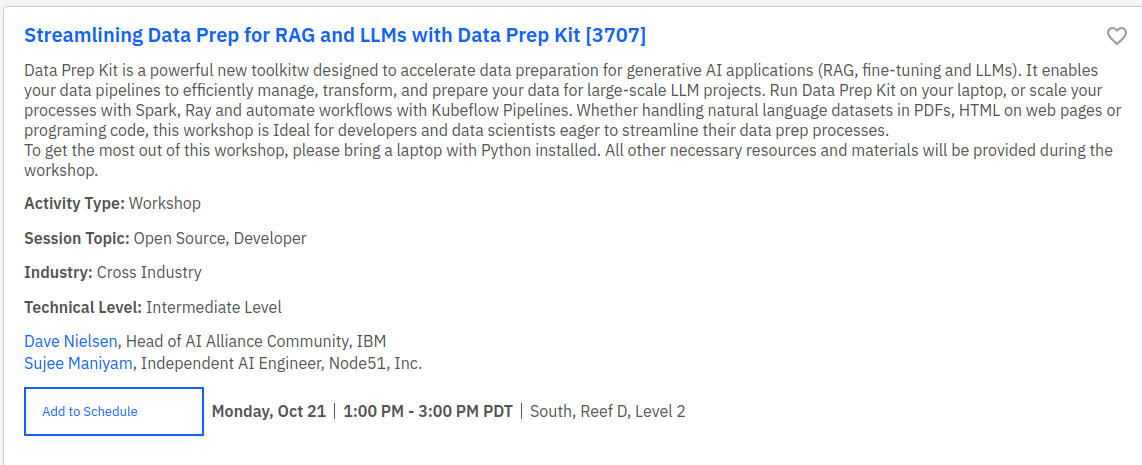Screen dimensions: 1142x465
Task: Click the Workshop activity type value
Action: pyautogui.click(x=165, y=204)
